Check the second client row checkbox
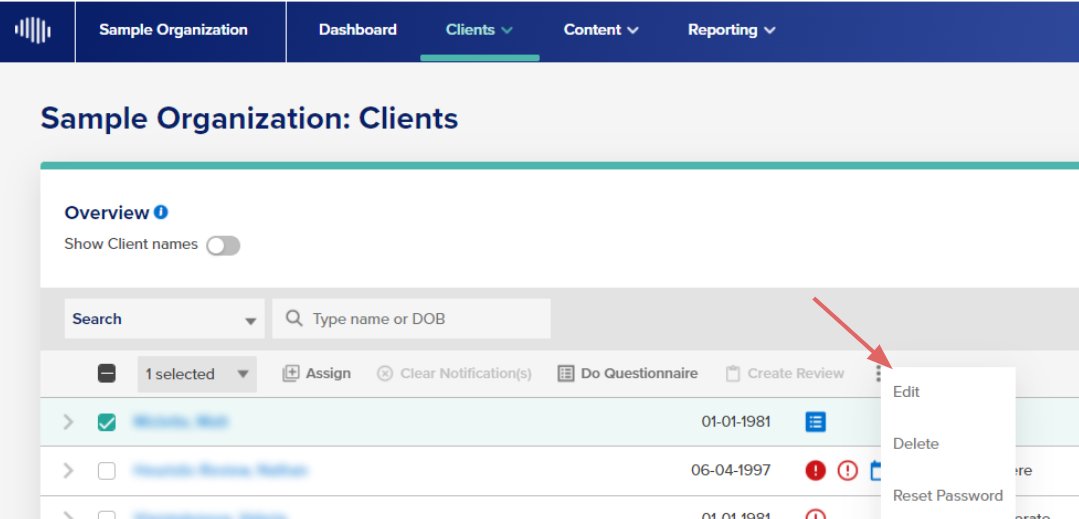 (x=107, y=471)
